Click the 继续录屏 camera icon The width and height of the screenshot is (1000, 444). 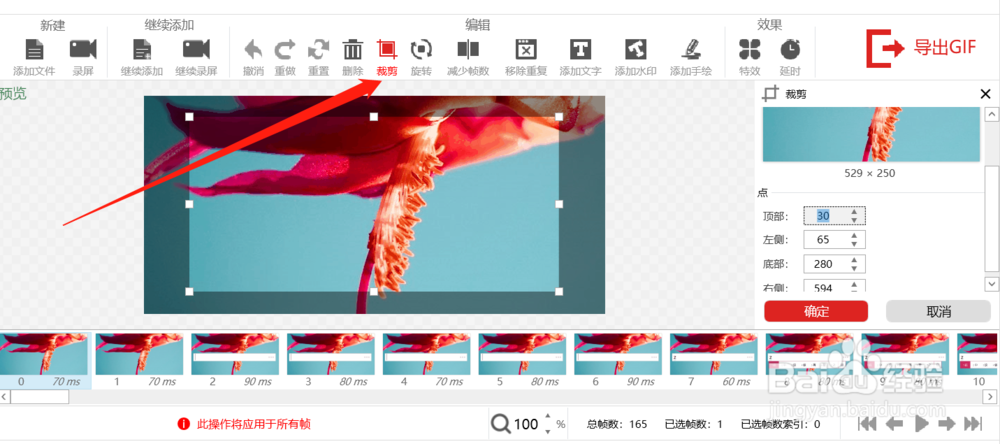coord(196,49)
